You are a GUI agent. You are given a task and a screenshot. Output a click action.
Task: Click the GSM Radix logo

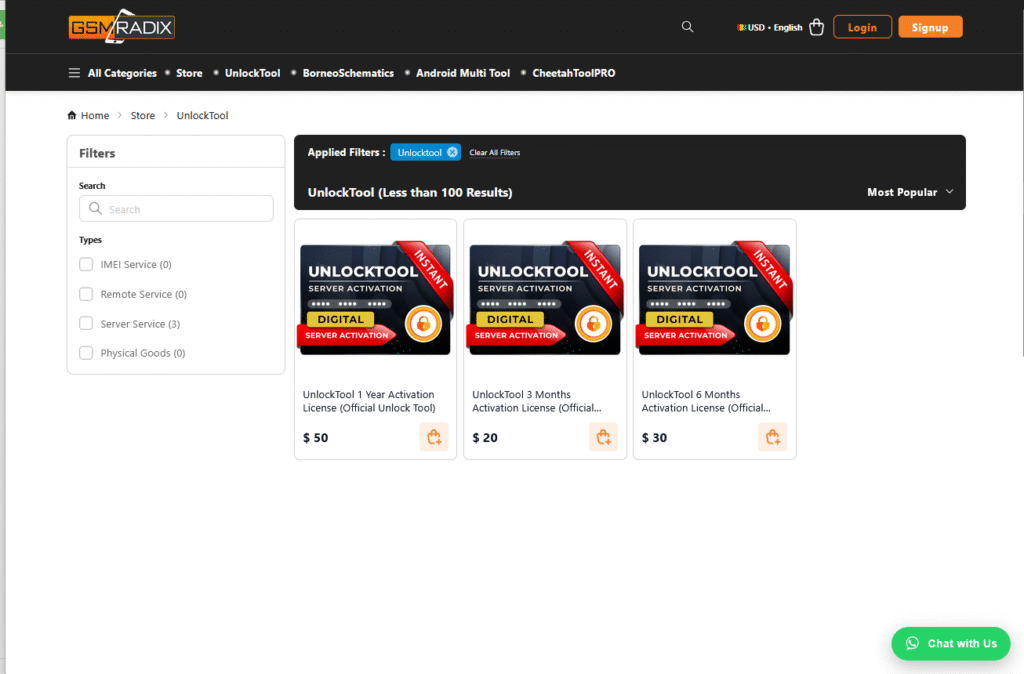point(121,28)
